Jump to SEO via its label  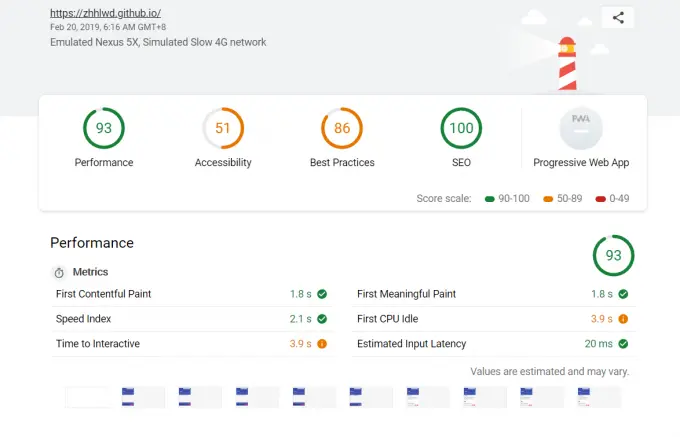(461, 163)
